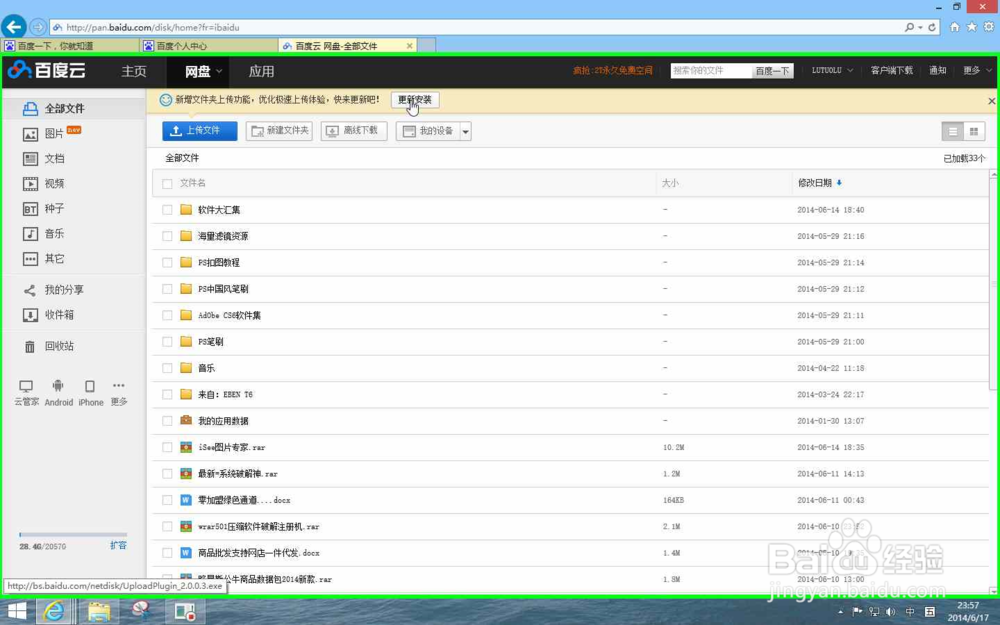Image resolution: width=1000 pixels, height=625 pixels.
Task: Click iPhone client icon
Action: [90, 386]
